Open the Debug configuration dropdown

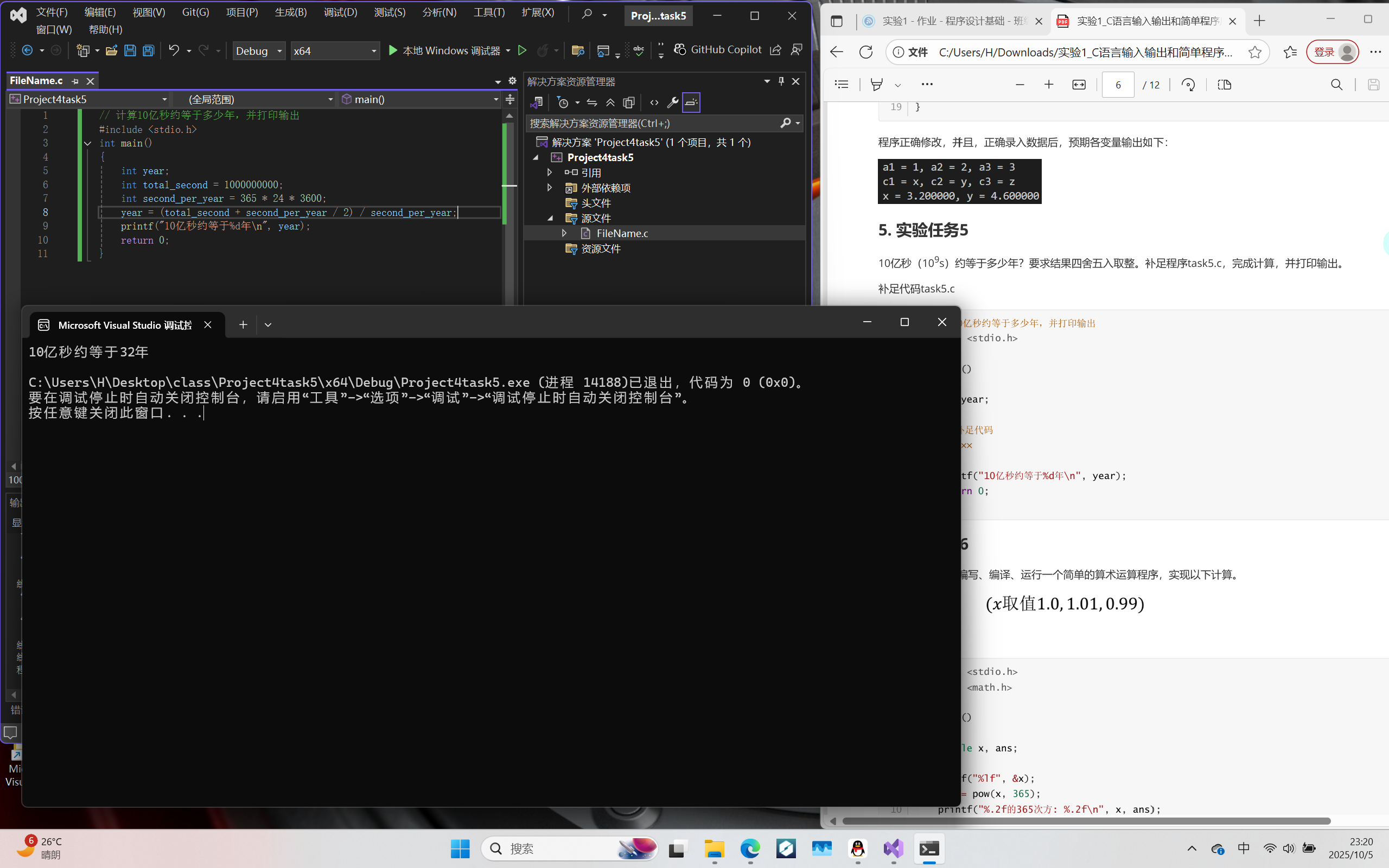[259, 51]
